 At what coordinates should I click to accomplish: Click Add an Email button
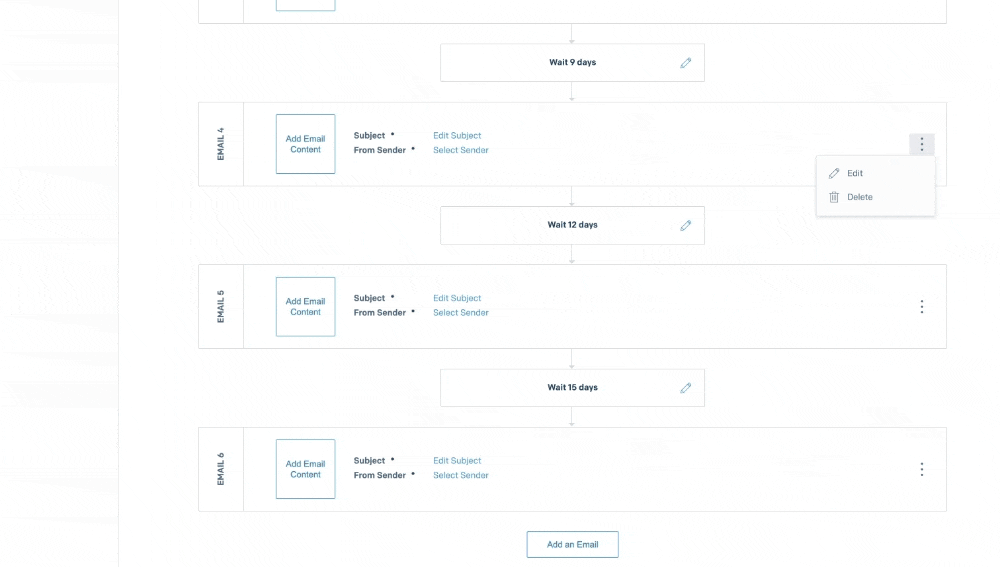point(572,544)
